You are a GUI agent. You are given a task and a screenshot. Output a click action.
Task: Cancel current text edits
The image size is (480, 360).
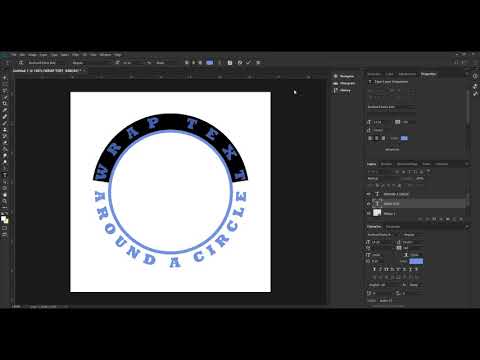(x=240, y=62)
